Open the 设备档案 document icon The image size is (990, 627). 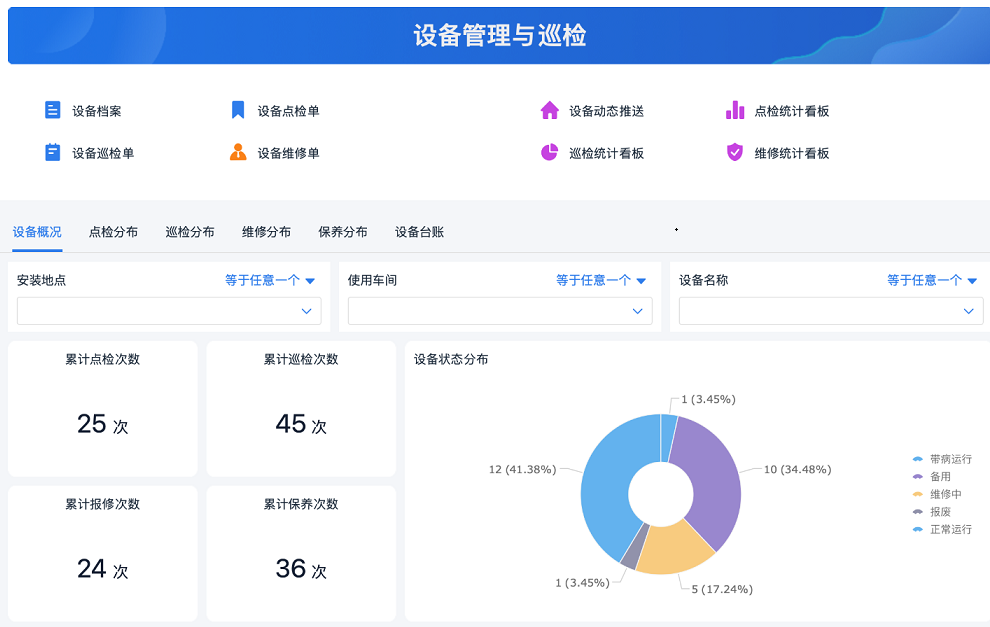point(52,110)
